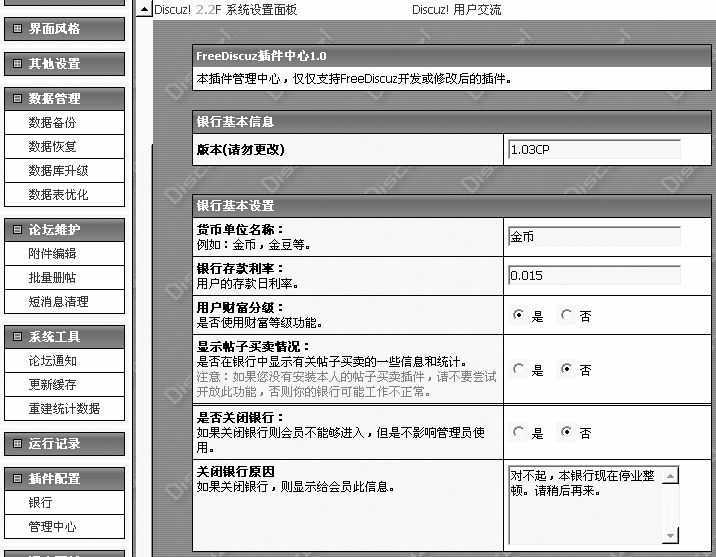Toggle the 论坛维护 section header icon
The width and height of the screenshot is (716, 557).
point(17,230)
